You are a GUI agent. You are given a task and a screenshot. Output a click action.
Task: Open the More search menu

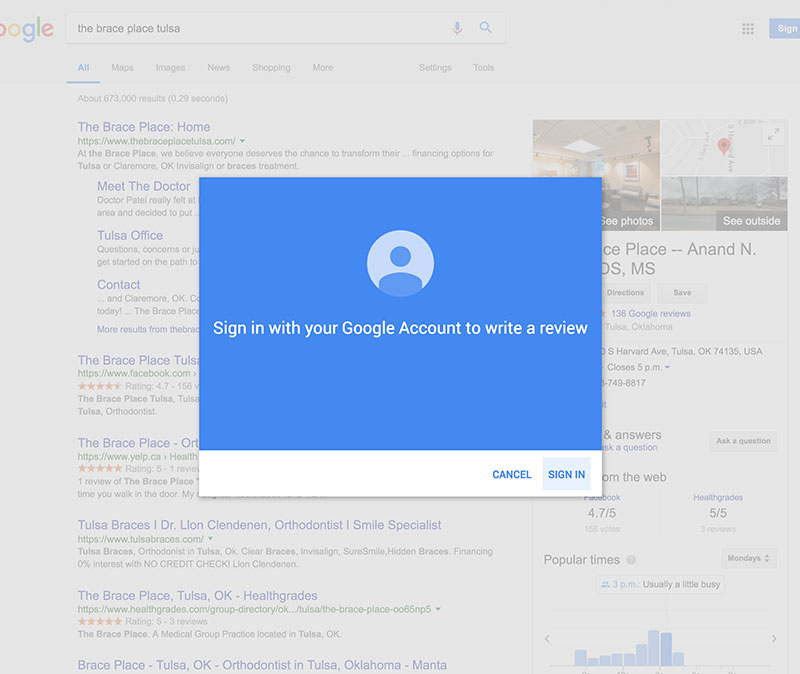tap(323, 68)
